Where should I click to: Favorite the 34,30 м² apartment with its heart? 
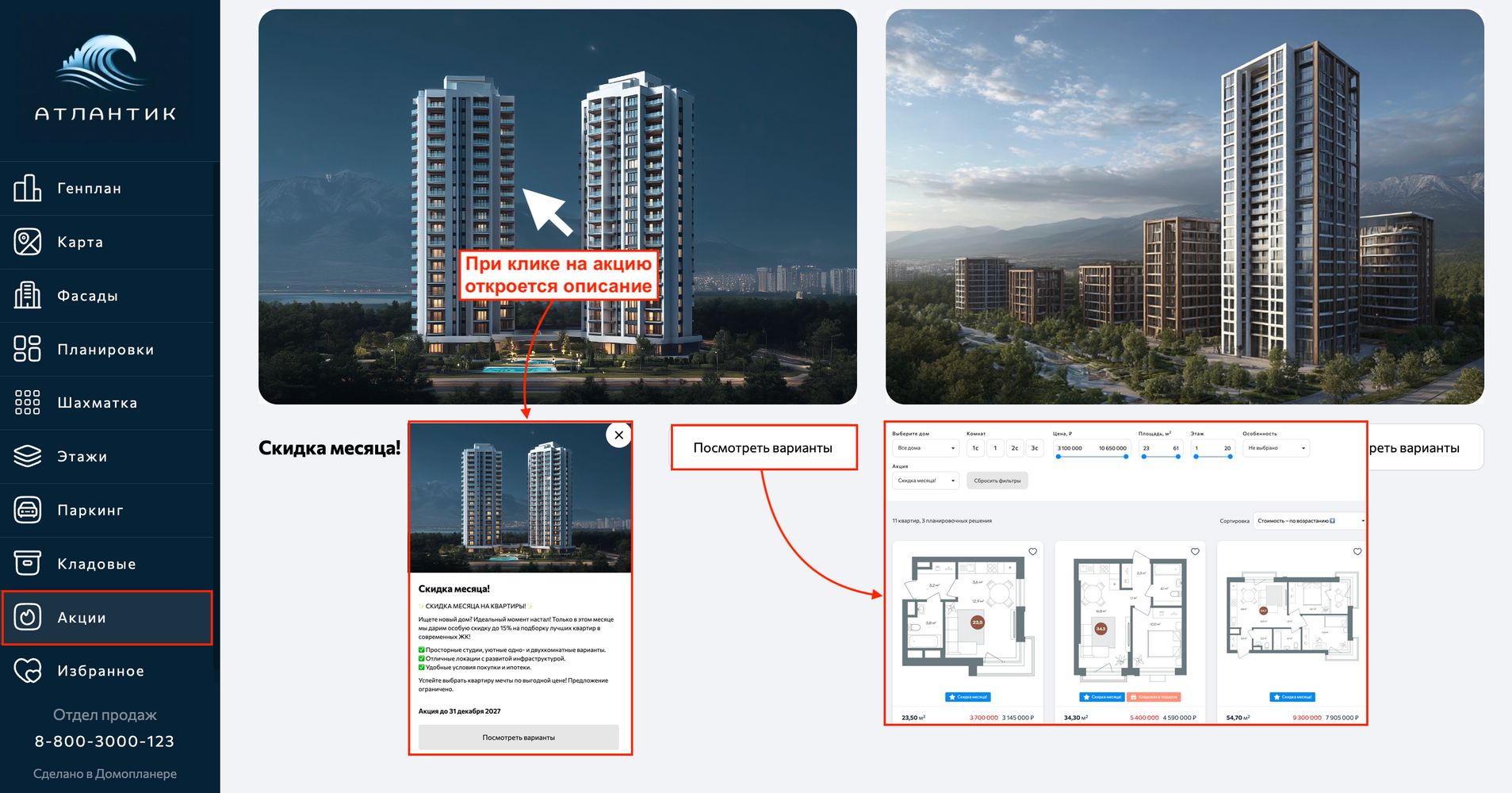click(x=1195, y=551)
